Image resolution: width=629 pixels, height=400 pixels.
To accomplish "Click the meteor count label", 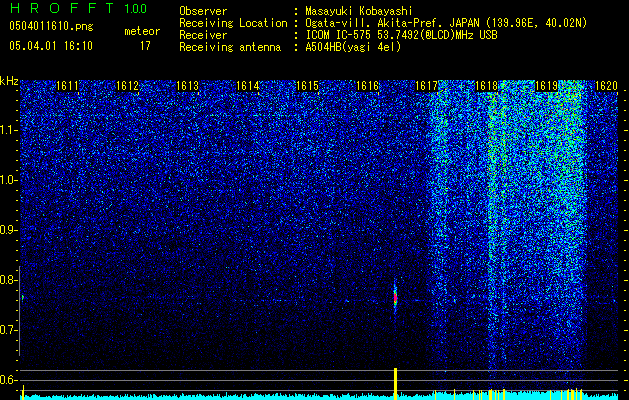I will (x=142, y=31).
